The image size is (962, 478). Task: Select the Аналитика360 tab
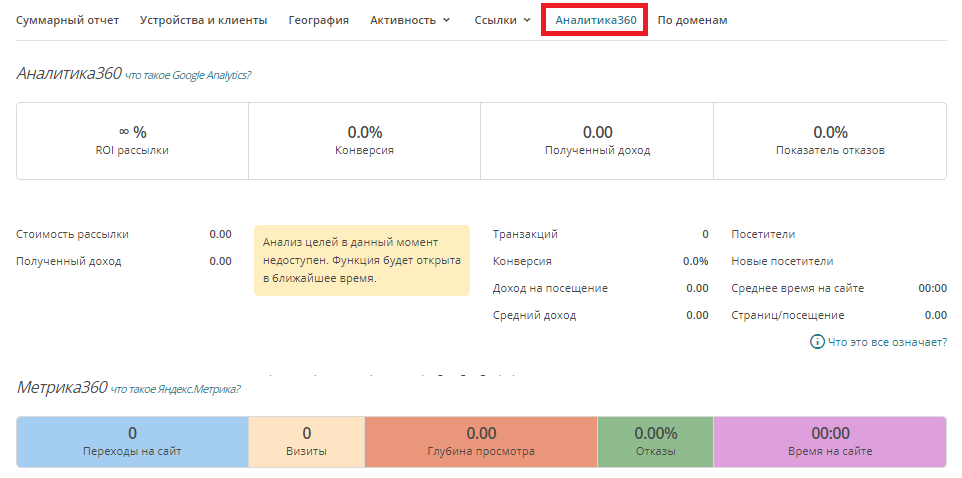tap(595, 20)
